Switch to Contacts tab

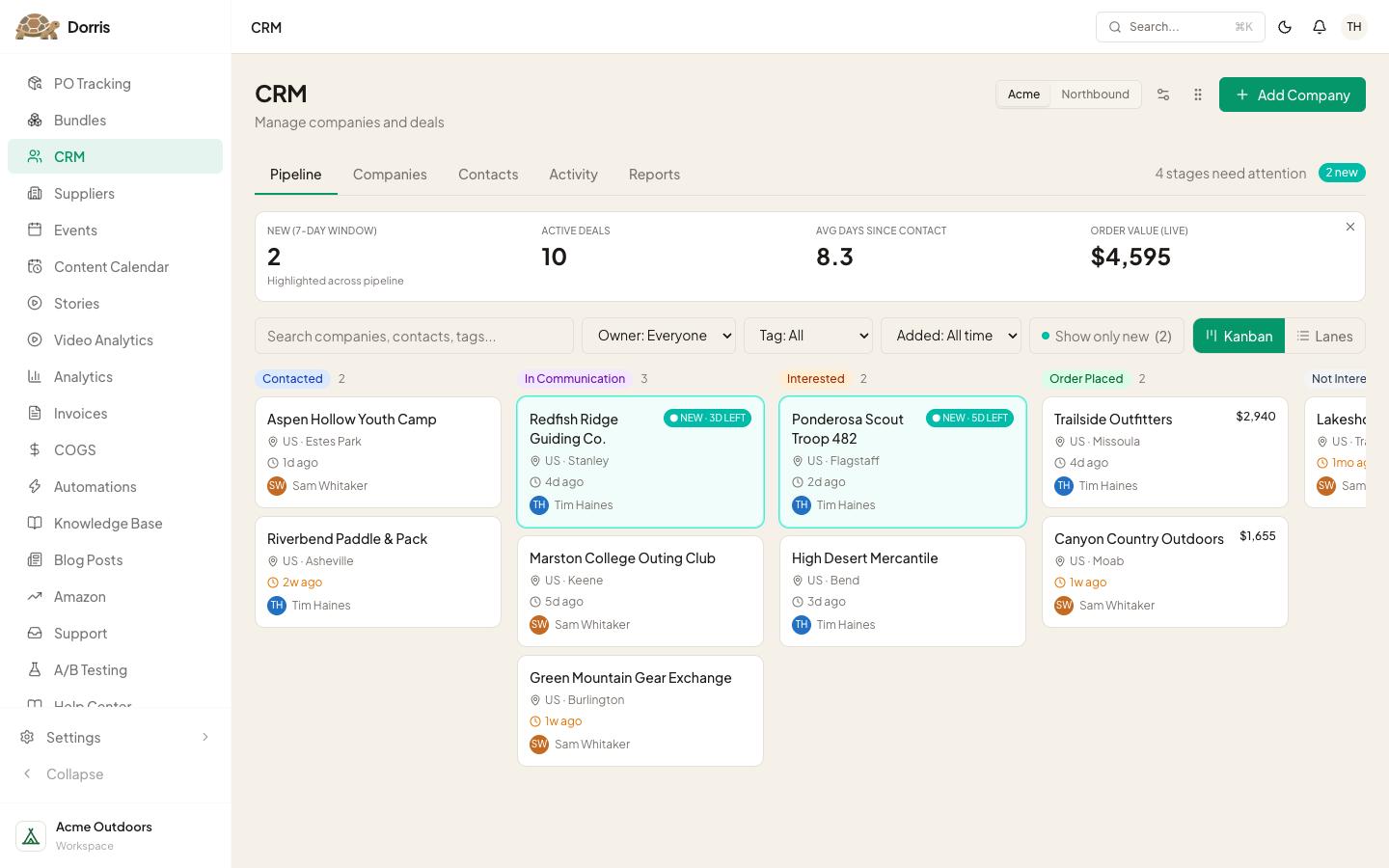tap(488, 174)
